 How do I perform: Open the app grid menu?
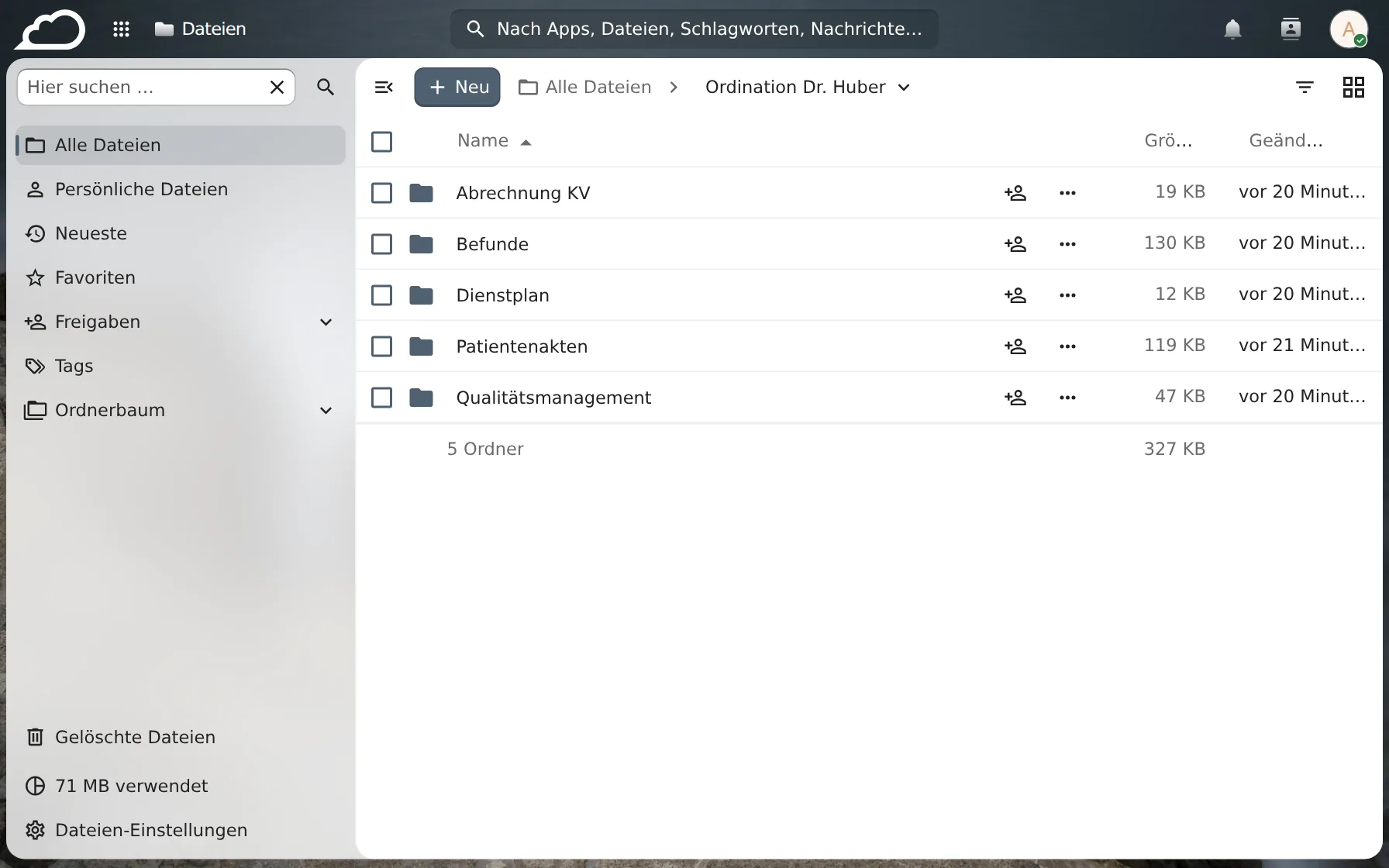tap(121, 29)
